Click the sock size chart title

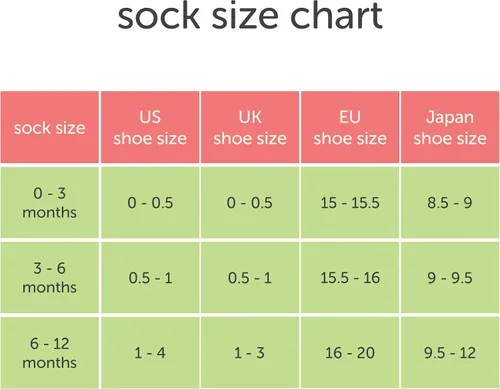250,16
